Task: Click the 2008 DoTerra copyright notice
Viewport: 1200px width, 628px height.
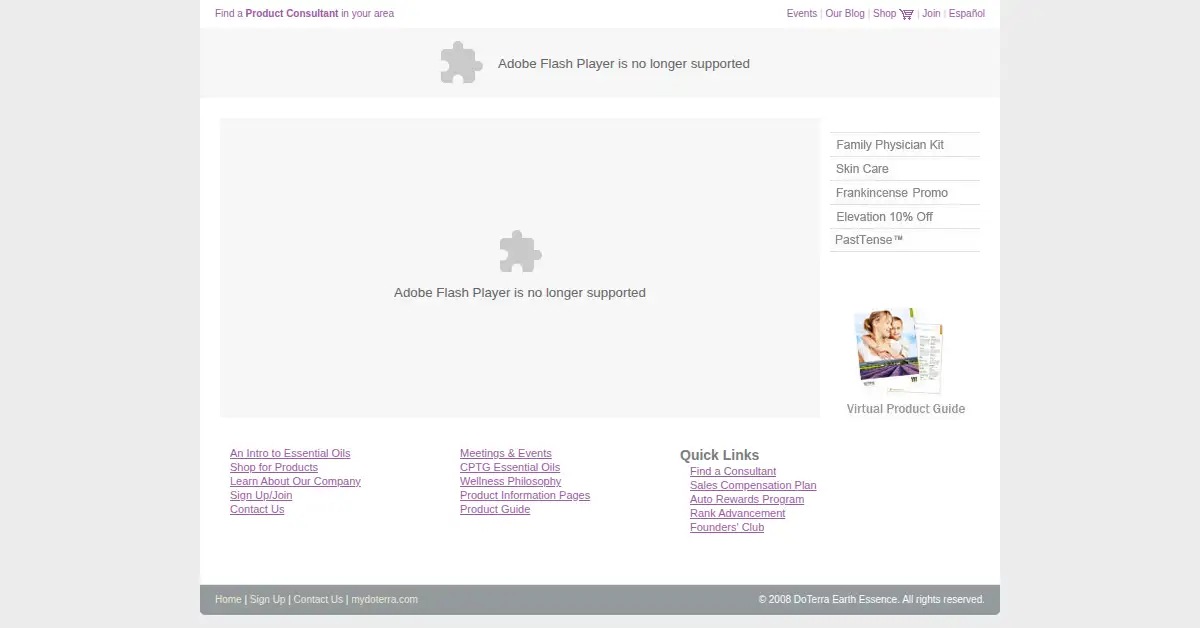Action: (872, 600)
